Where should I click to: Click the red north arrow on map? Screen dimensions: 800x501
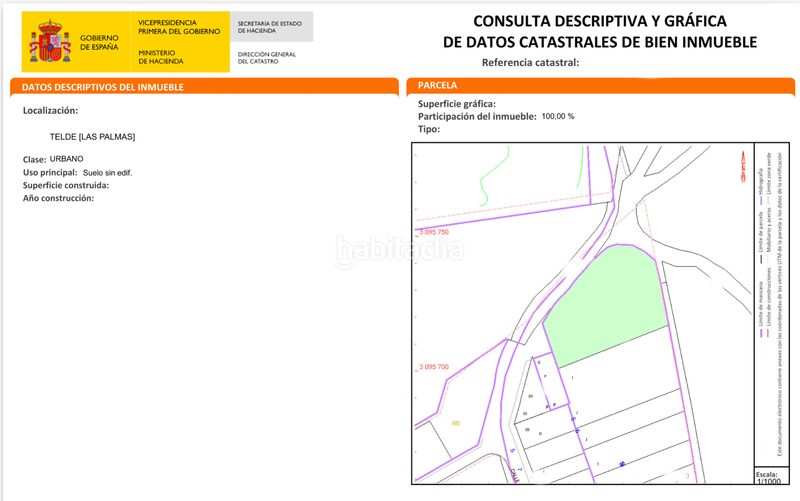click(743, 166)
